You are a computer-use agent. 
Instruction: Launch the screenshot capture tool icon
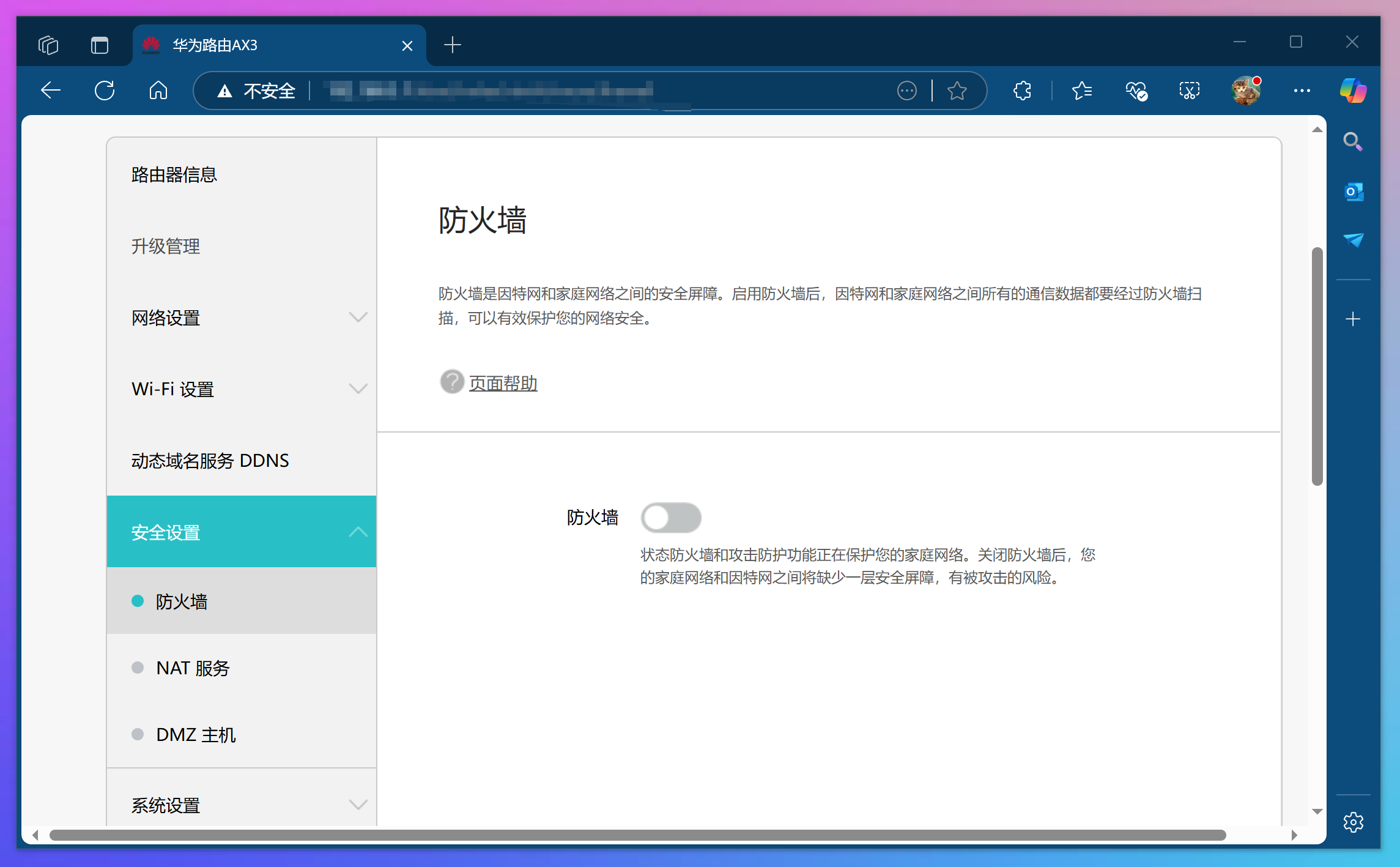[1188, 90]
